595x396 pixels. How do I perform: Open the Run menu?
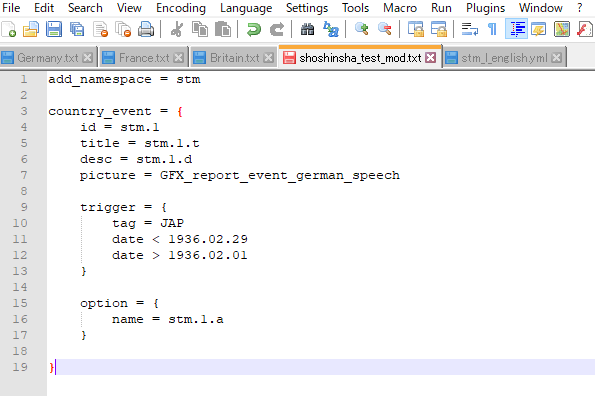[x=441, y=8]
